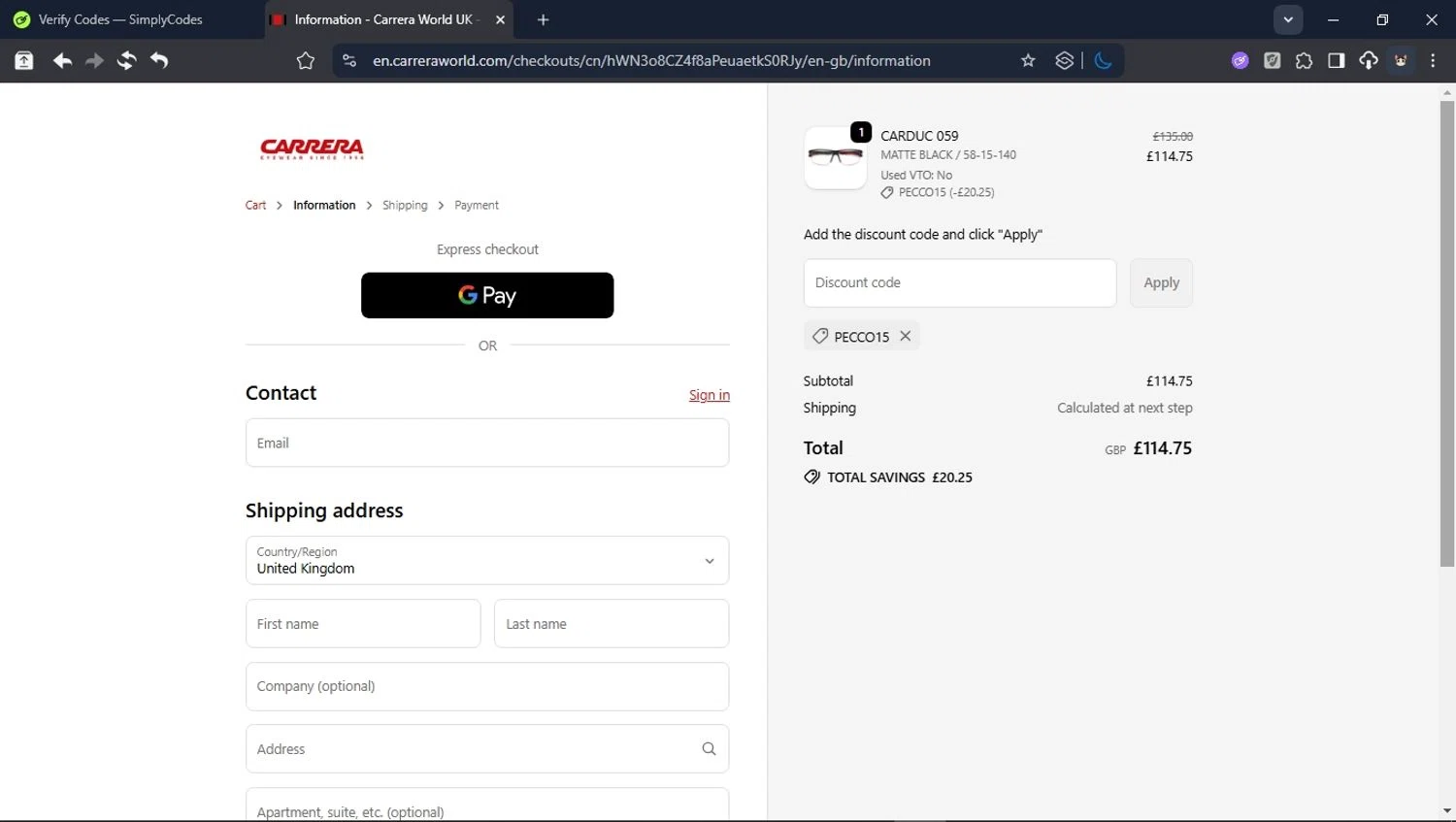This screenshot has width=1456, height=822.
Task: Click the share icon at toolbar left
Action: point(24,61)
